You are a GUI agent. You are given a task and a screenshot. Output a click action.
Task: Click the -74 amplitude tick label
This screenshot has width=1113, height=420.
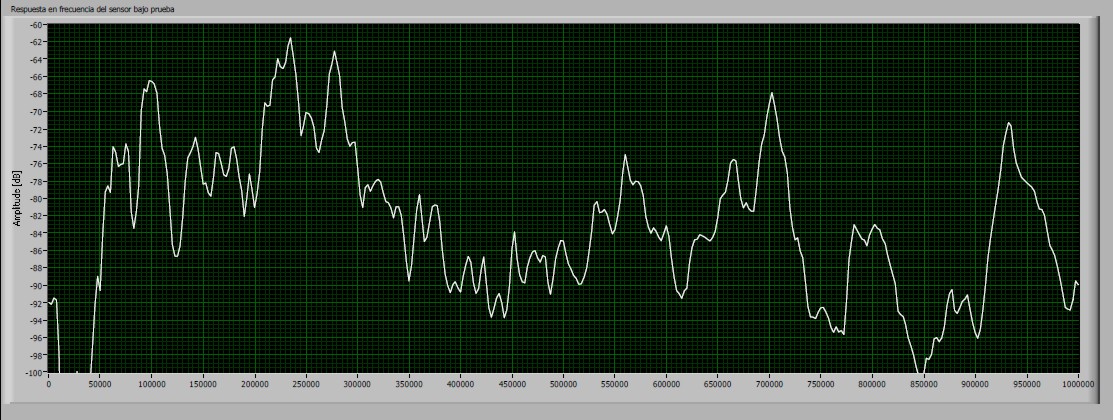(x=38, y=146)
